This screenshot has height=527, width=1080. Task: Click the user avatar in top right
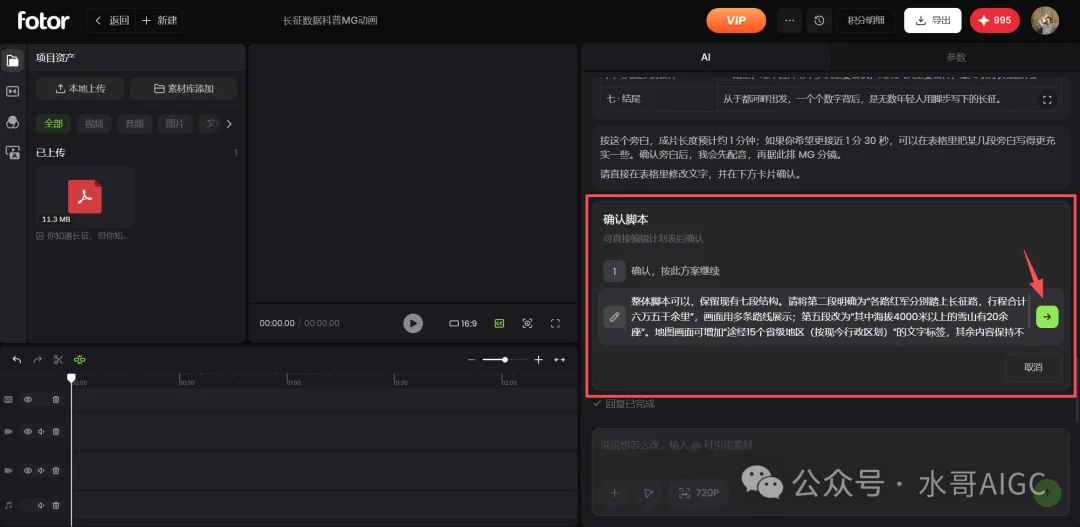click(x=1045, y=21)
